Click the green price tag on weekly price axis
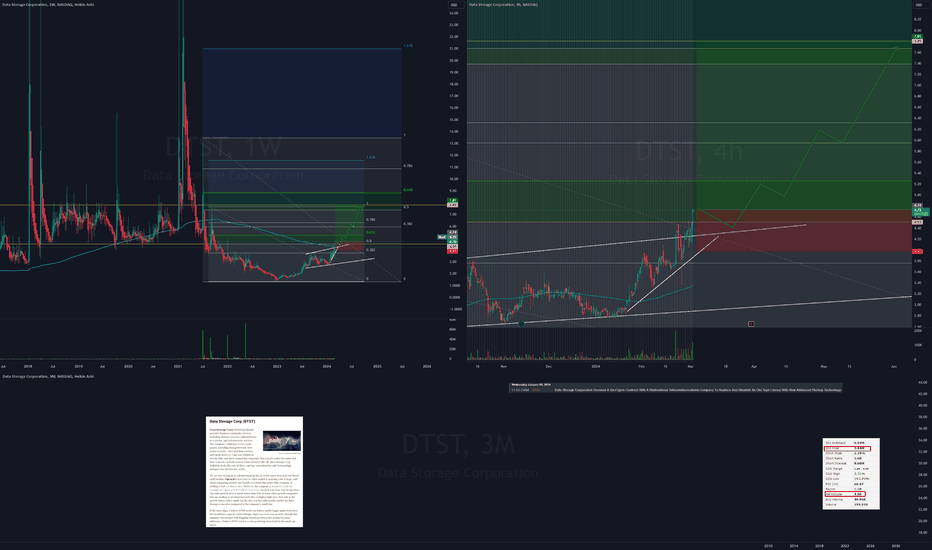 453,200
